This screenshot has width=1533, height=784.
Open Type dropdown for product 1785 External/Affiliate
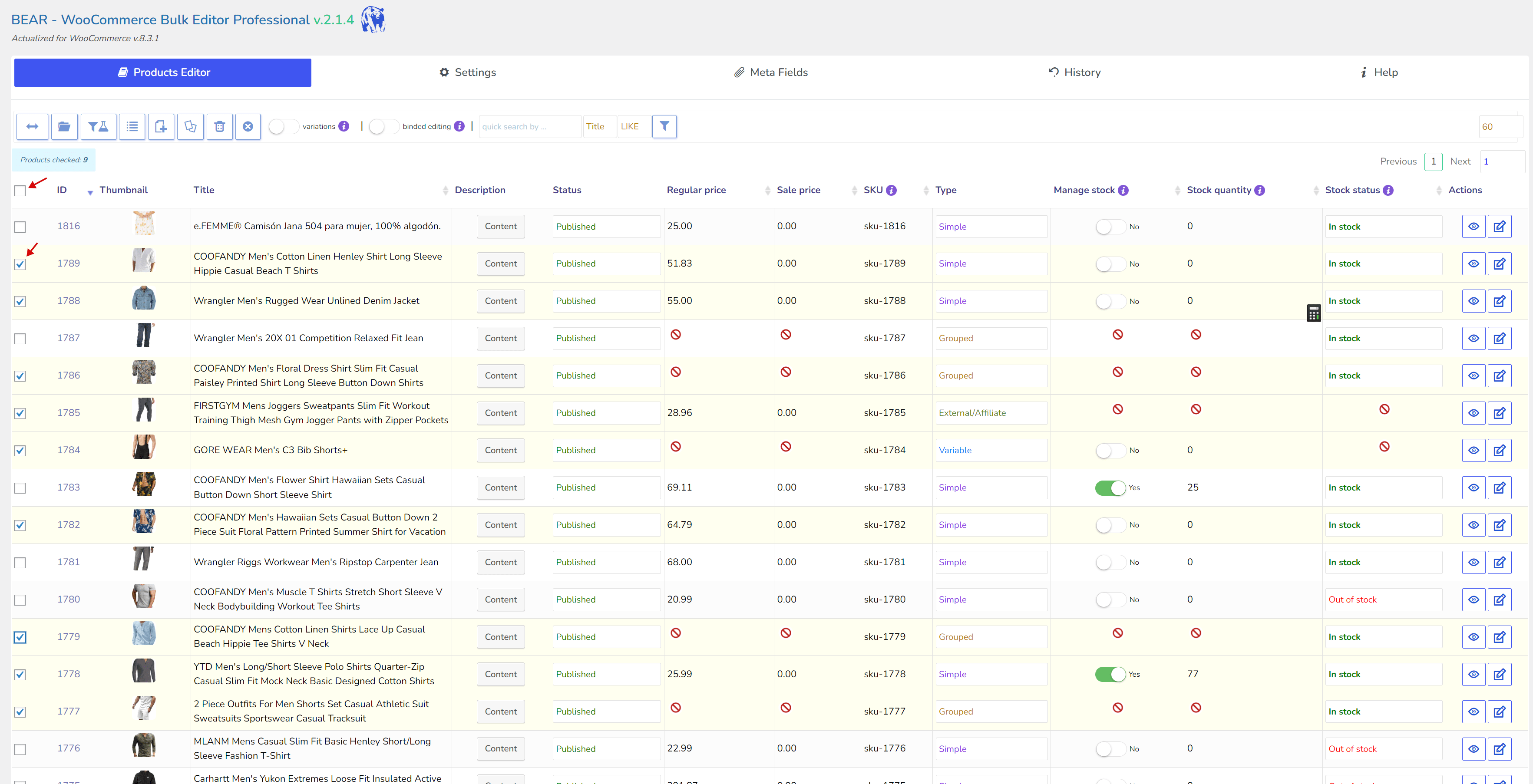(991, 413)
